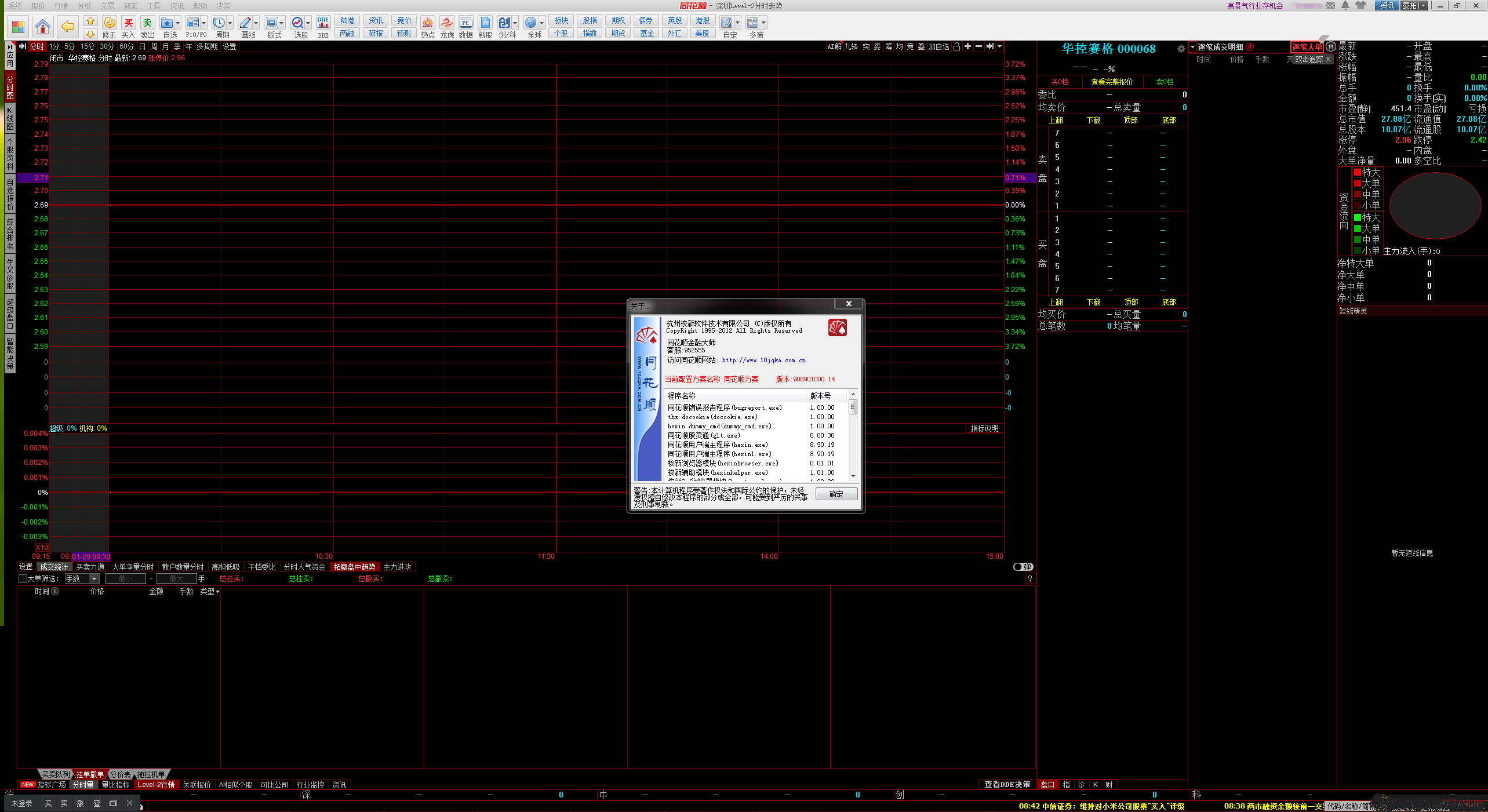The image size is (1488, 812).
Task: Click the green 特大 legend swatch
Action: pos(1357,217)
